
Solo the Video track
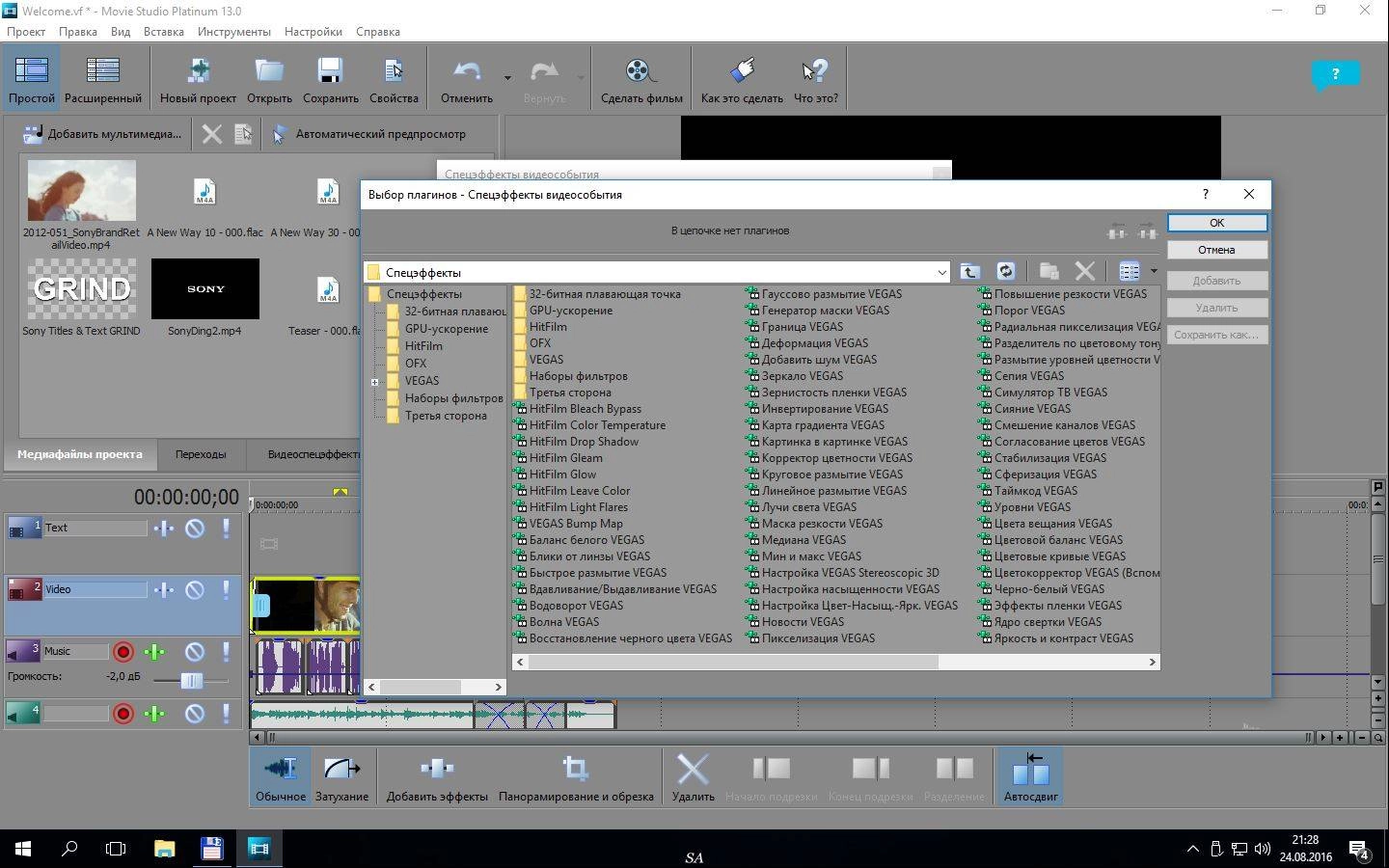pyautogui.click(x=227, y=590)
